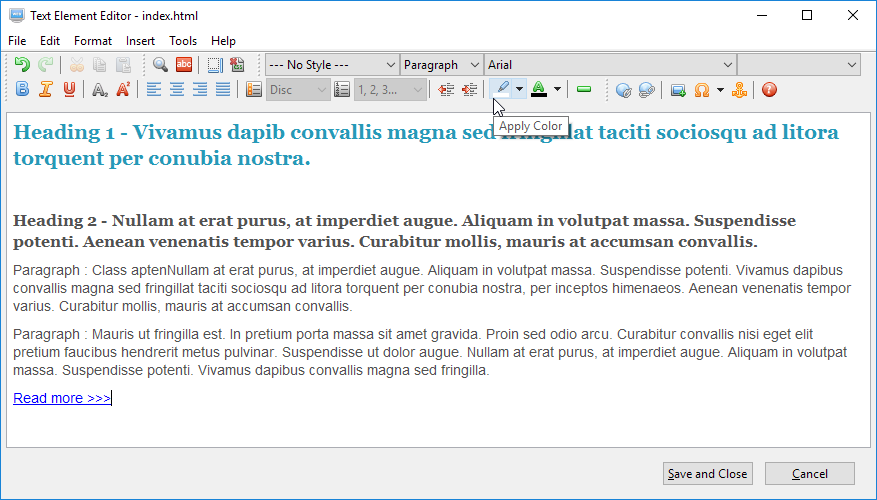Viewport: 877px width, 500px height.
Task: Open Find with the magnifier icon
Action: (x=160, y=65)
